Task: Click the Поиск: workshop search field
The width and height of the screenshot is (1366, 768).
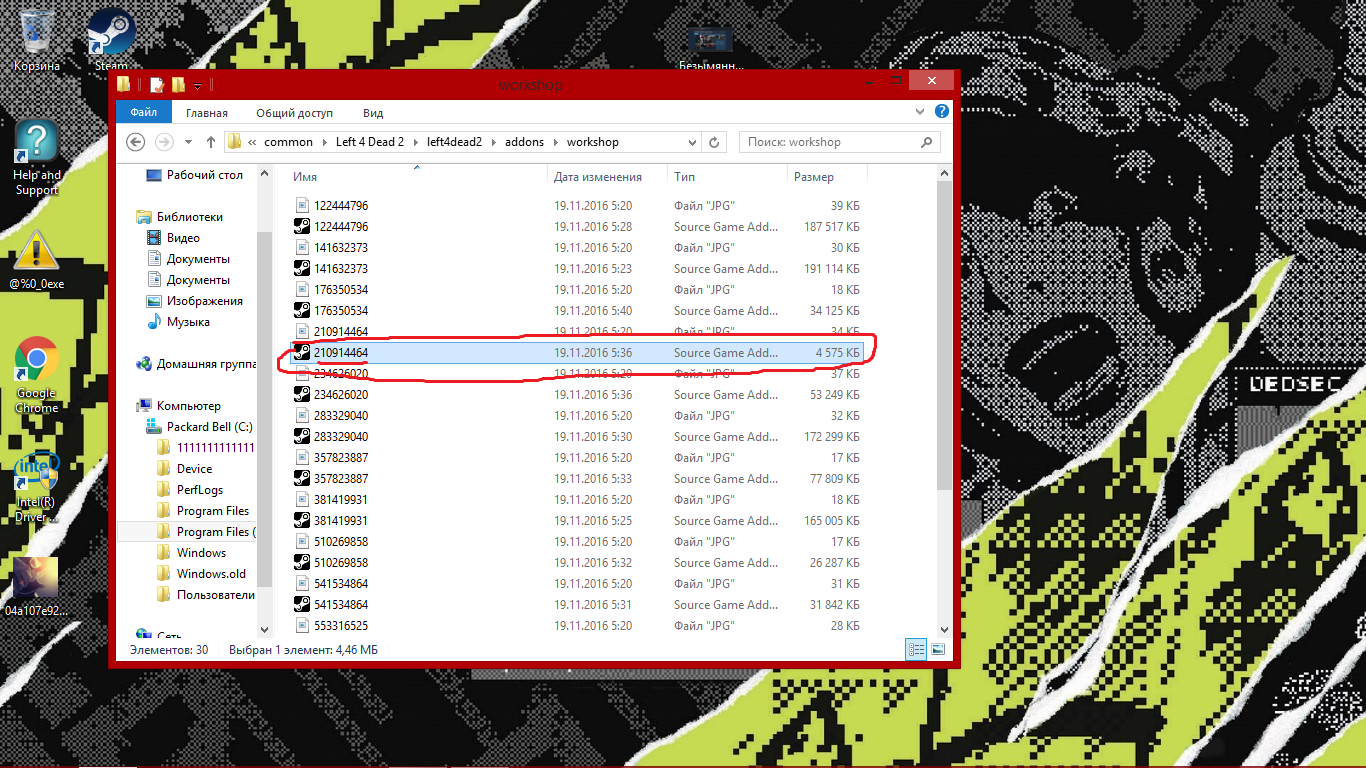Action: 840,142
